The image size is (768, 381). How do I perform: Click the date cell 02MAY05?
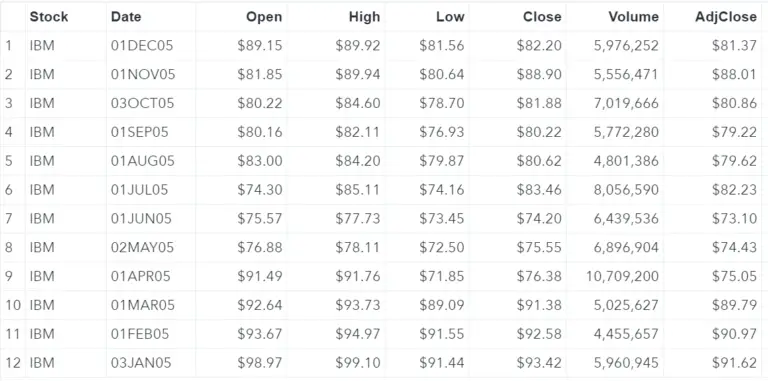(x=143, y=247)
